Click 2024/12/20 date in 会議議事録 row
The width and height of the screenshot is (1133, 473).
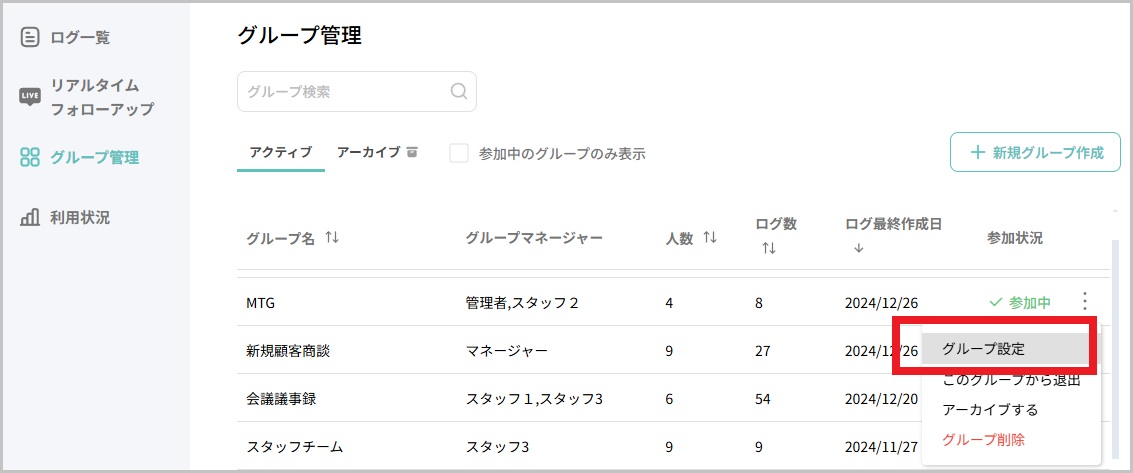pos(882,399)
